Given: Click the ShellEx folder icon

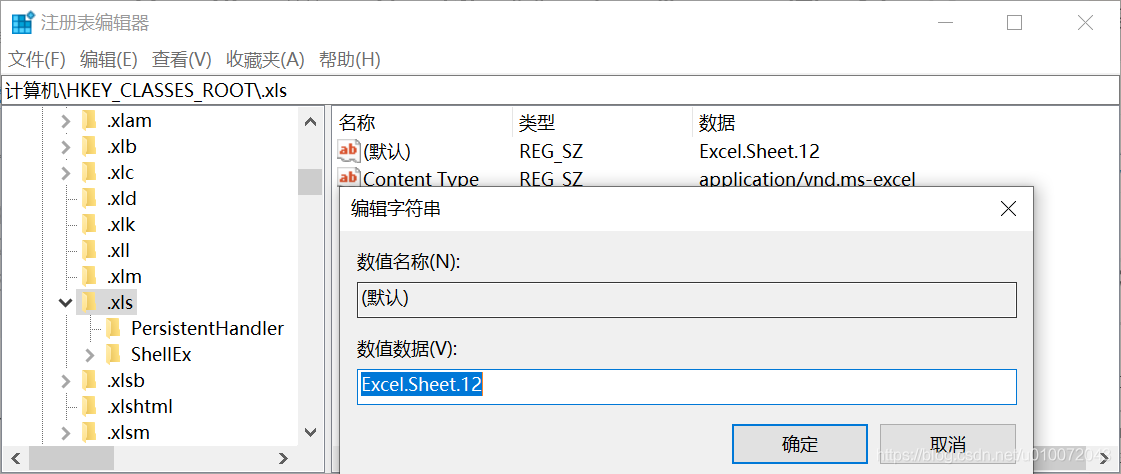Looking at the screenshot, I should tap(115, 354).
